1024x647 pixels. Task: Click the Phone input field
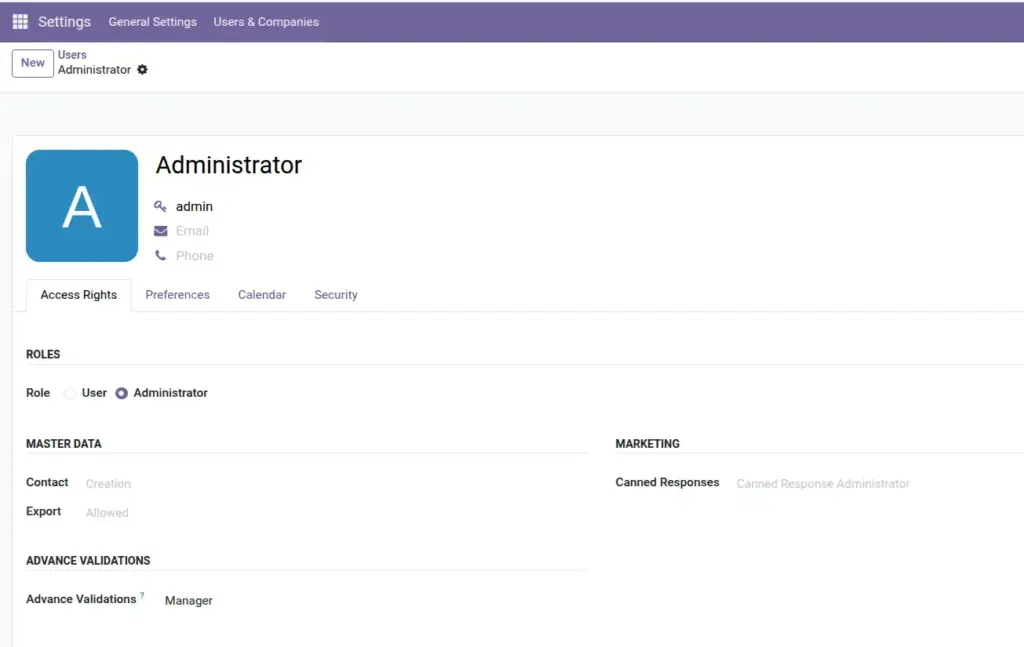tap(195, 256)
